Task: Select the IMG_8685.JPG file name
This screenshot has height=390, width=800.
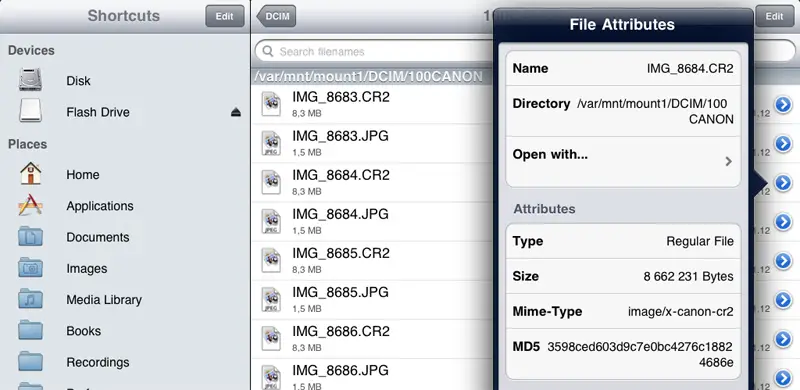Action: point(340,292)
